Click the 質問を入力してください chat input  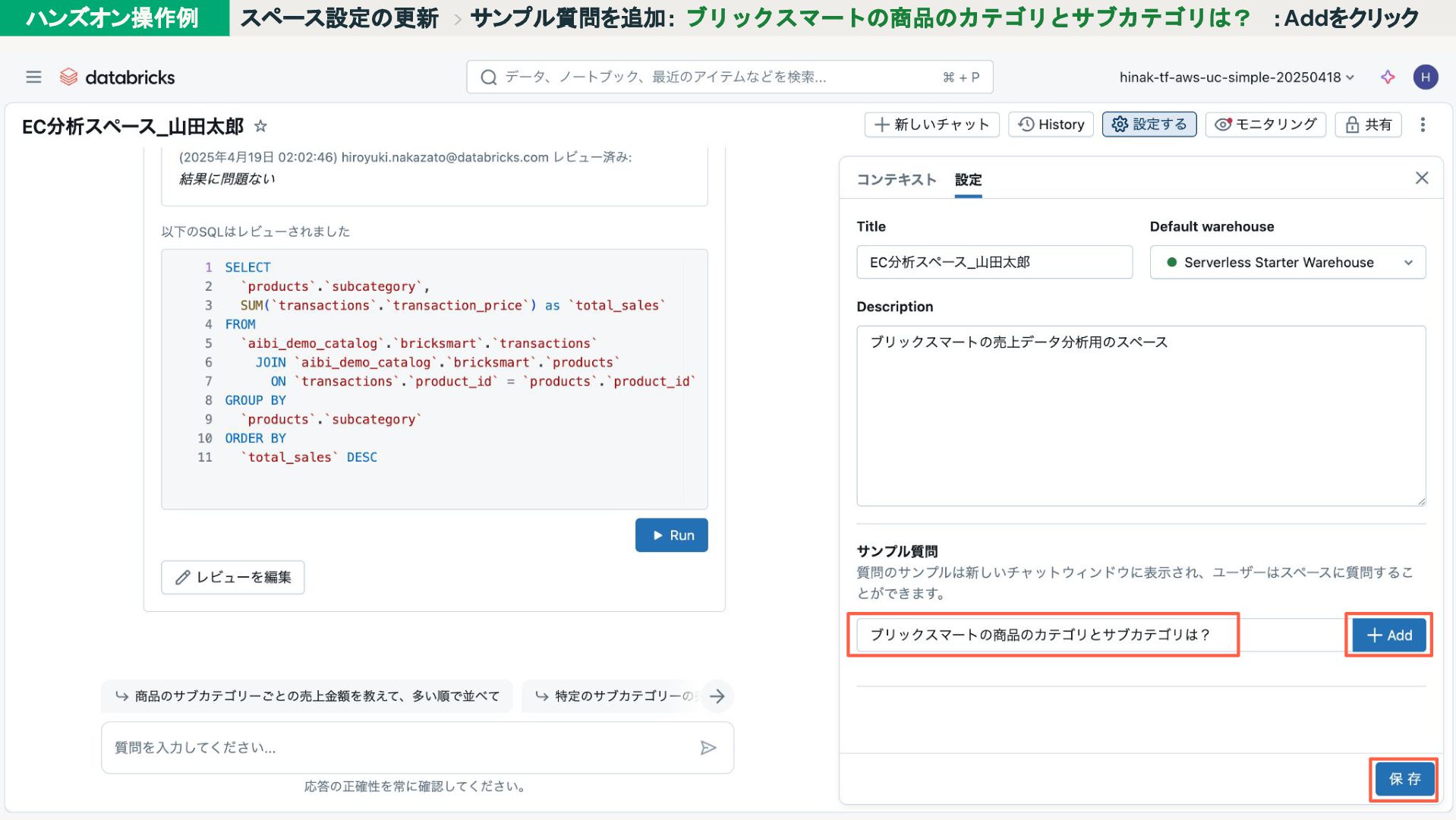(x=417, y=748)
